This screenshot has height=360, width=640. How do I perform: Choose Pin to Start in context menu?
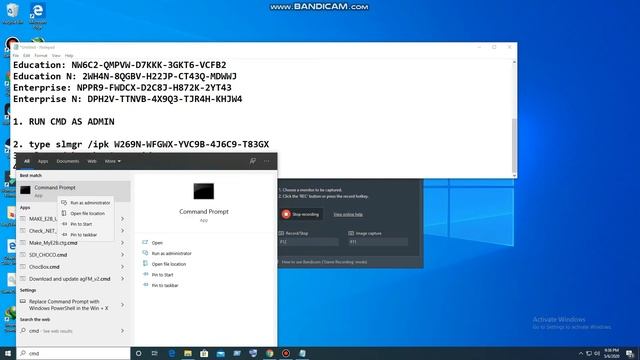click(77, 224)
